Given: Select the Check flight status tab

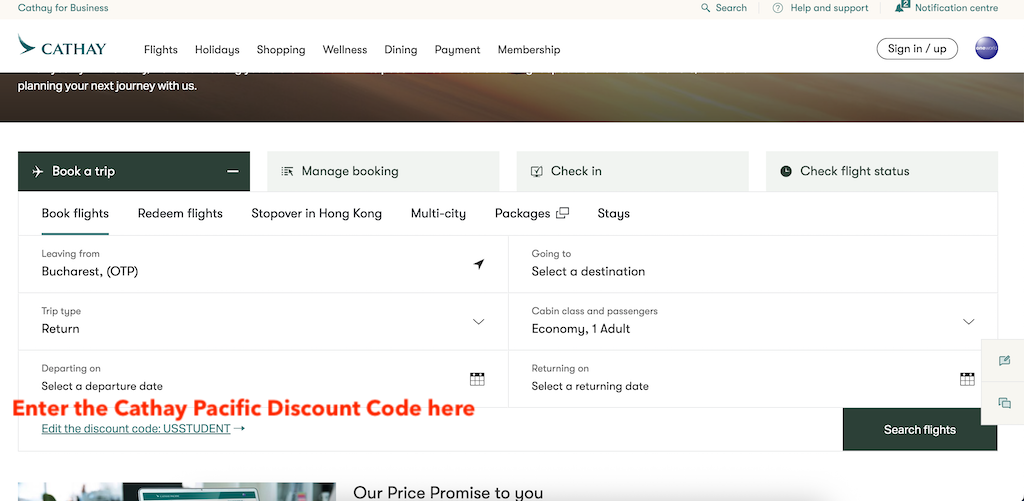Looking at the screenshot, I should (x=882, y=171).
